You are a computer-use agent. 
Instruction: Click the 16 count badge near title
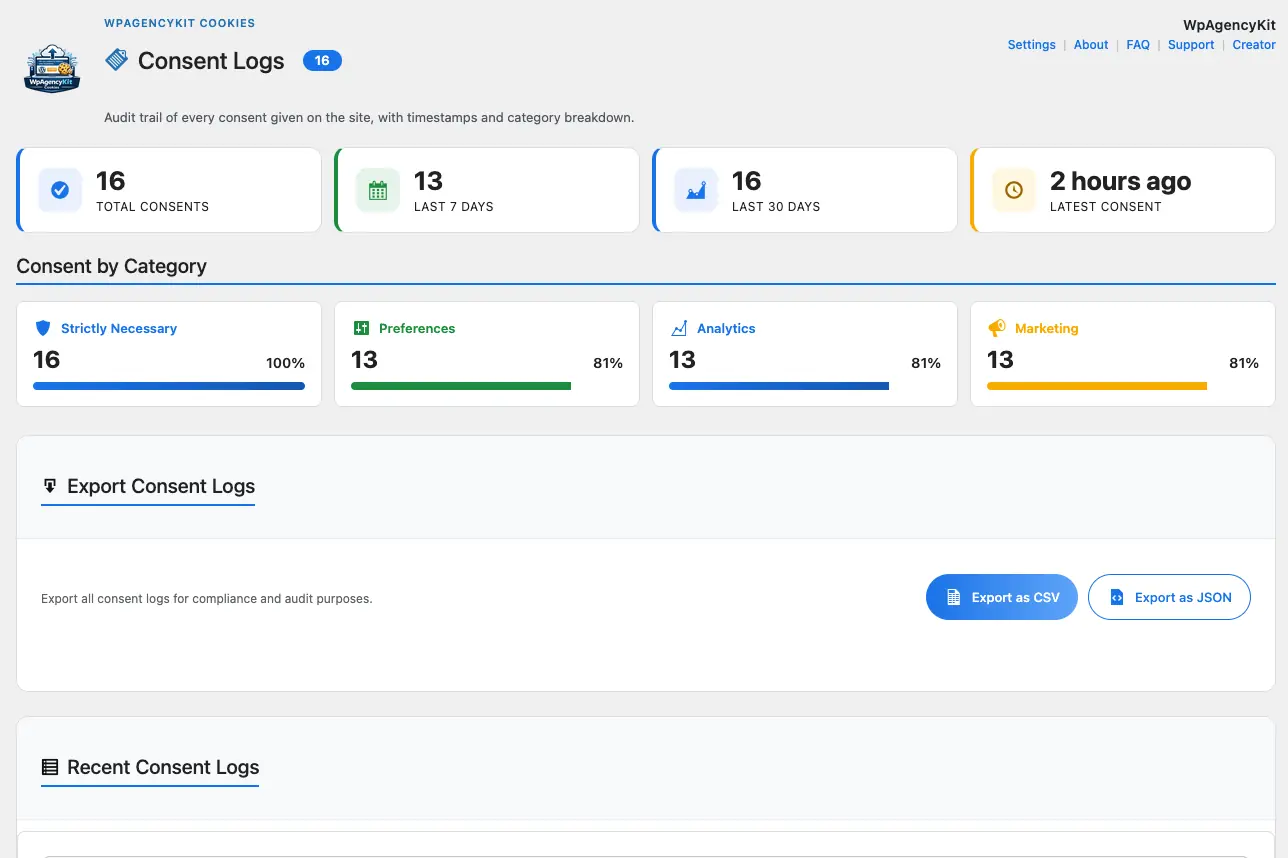point(322,61)
